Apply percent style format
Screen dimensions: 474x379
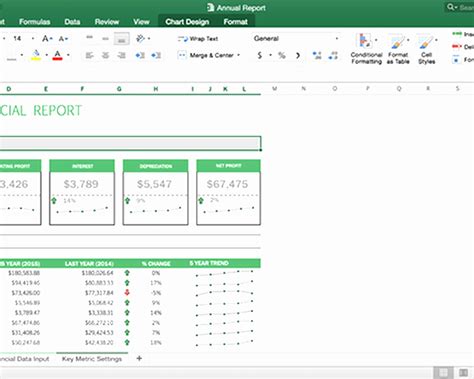tap(282, 55)
